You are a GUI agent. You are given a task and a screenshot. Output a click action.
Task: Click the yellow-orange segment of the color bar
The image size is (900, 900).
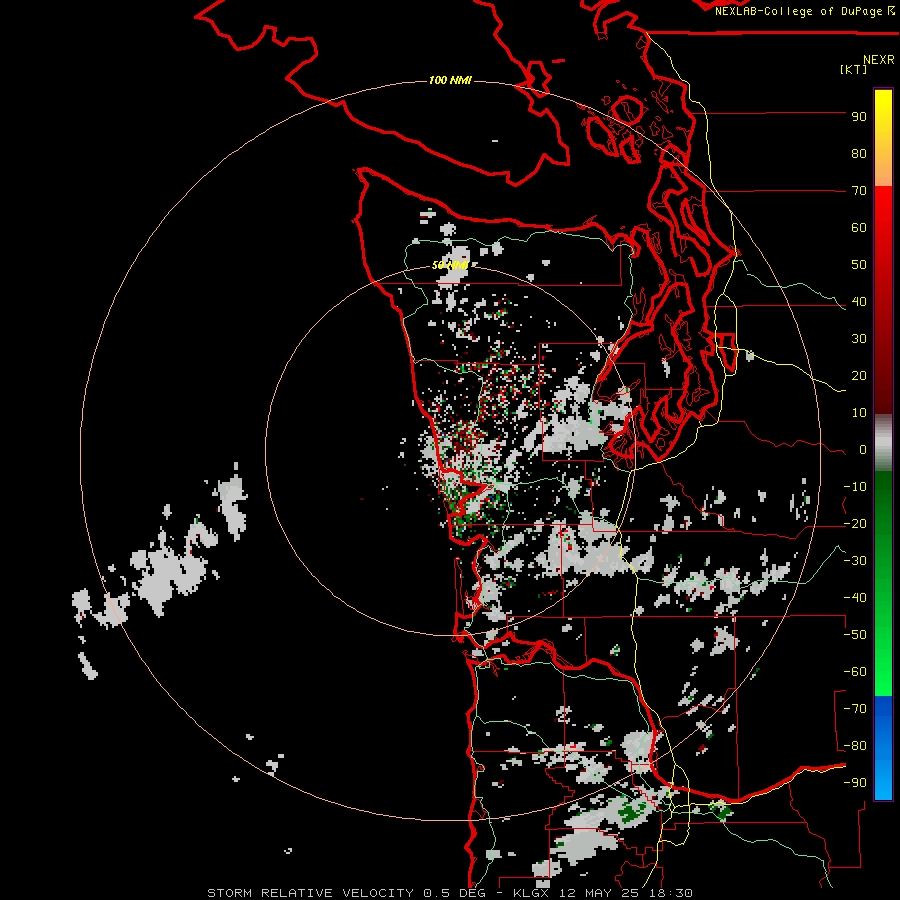pyautogui.click(x=883, y=138)
